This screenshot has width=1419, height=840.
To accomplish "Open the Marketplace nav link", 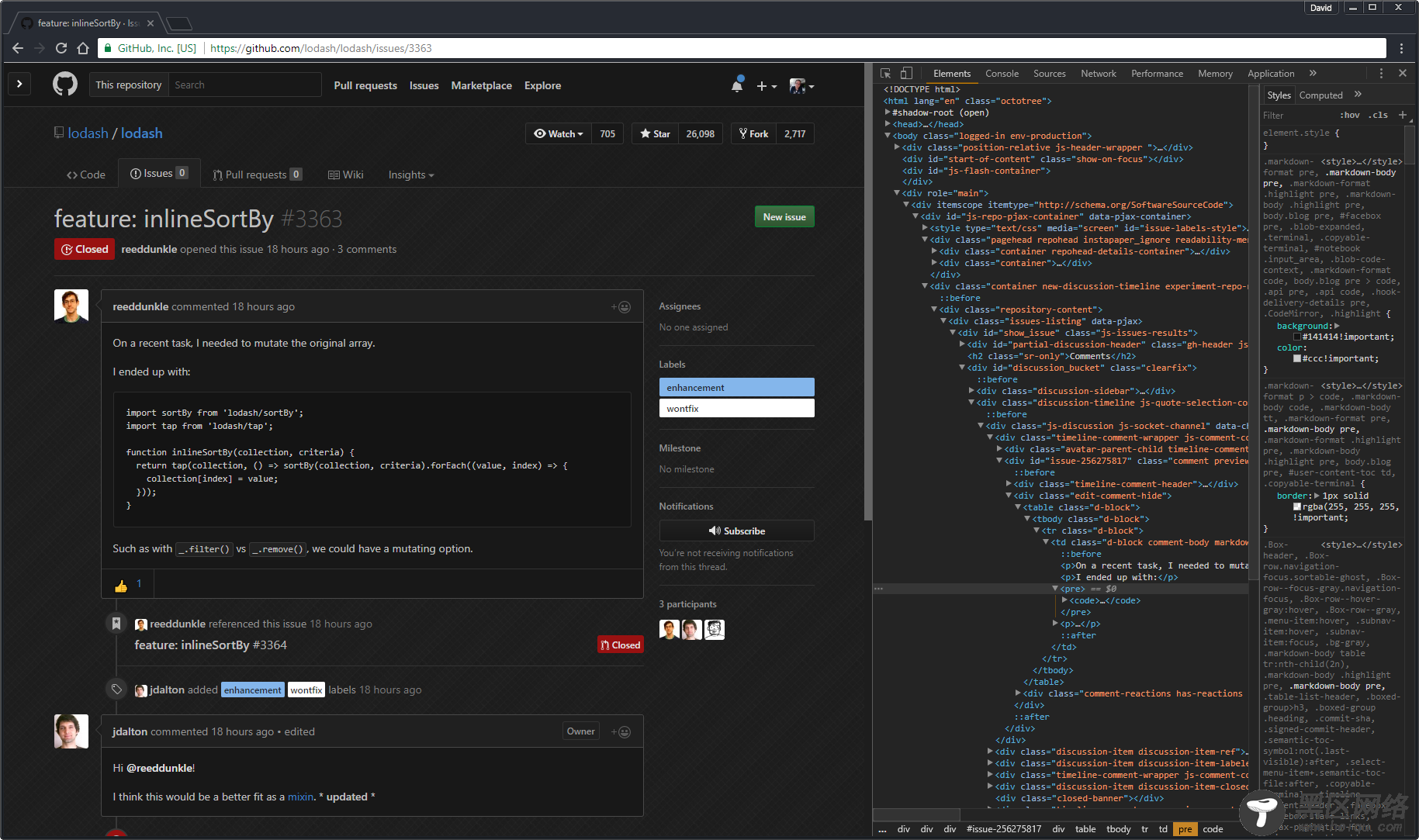I will coord(482,85).
